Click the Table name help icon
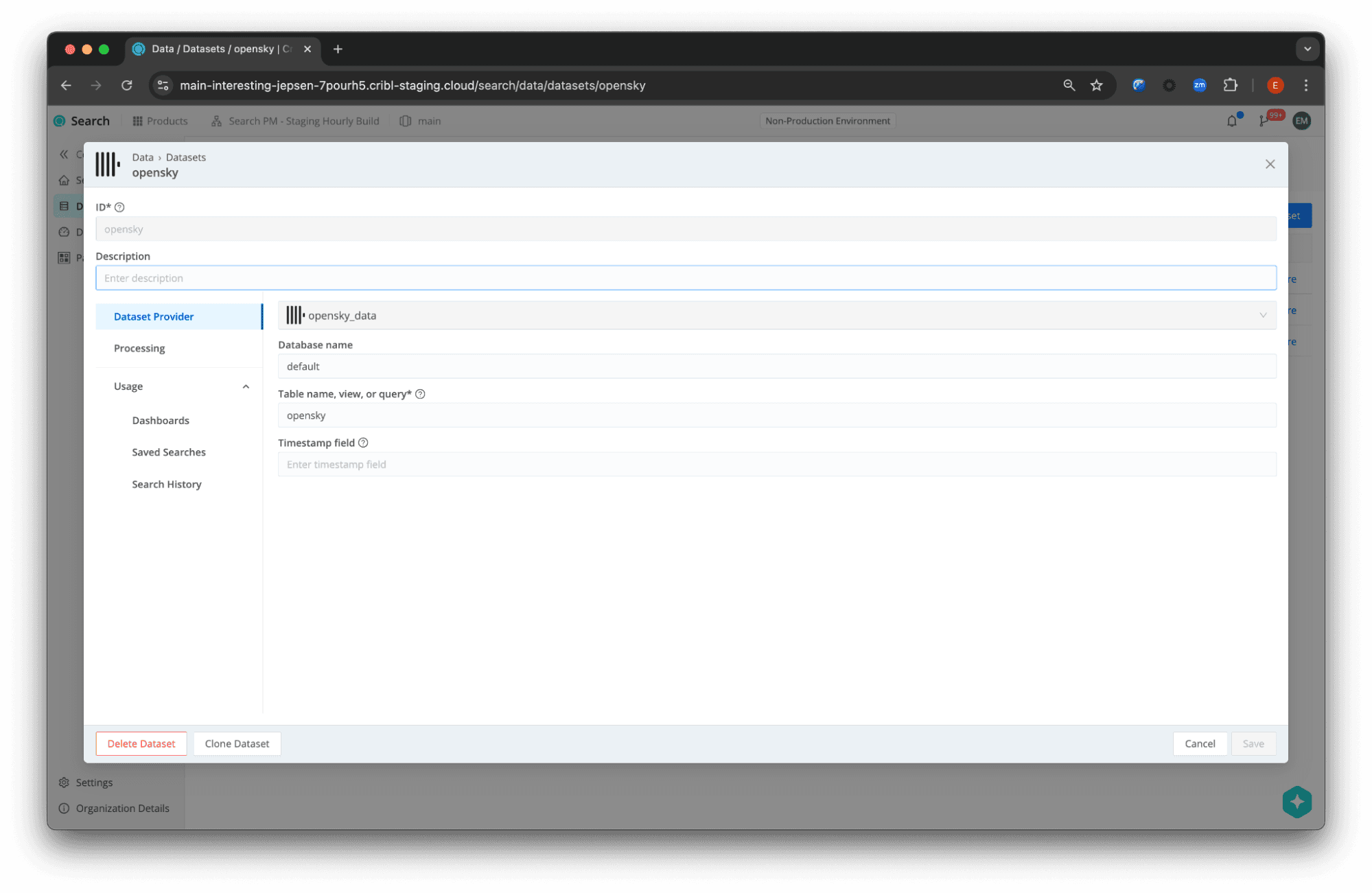Viewport: 1372px width, 893px height. point(420,394)
